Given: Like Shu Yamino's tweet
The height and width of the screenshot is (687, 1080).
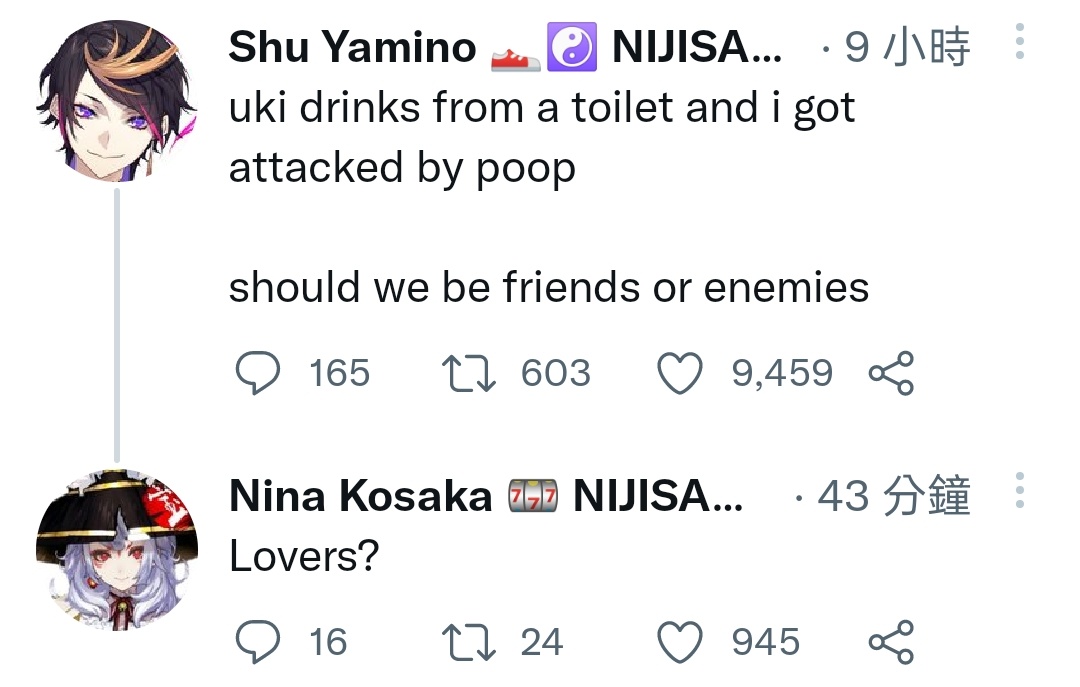Looking at the screenshot, I should 681,373.
